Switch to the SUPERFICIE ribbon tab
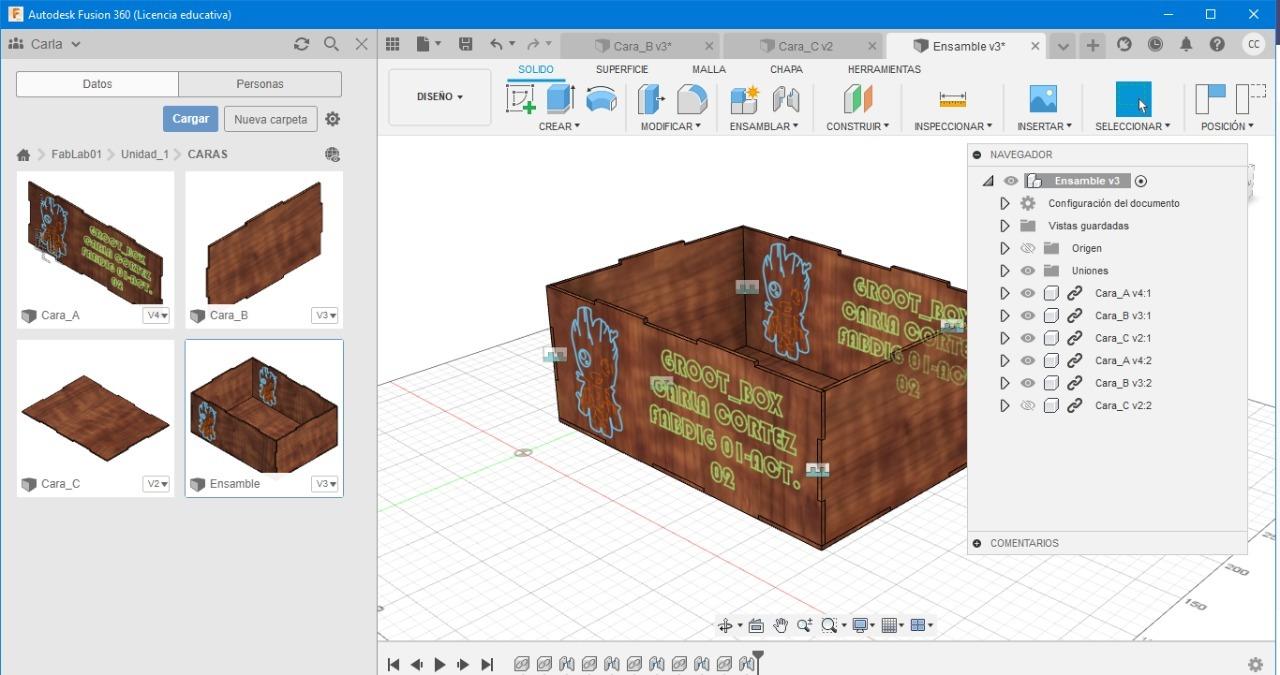The image size is (1280, 675). pyautogui.click(x=621, y=69)
